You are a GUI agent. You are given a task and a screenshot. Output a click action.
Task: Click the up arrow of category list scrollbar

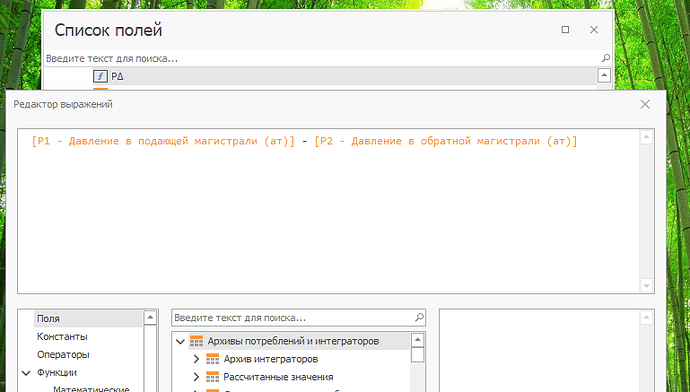[x=150, y=318]
